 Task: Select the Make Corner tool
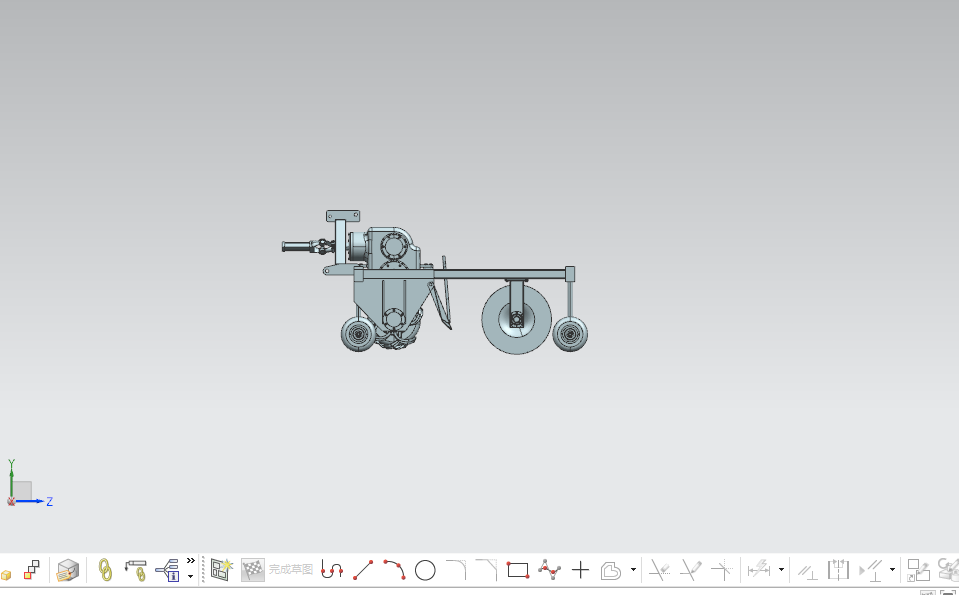722,569
